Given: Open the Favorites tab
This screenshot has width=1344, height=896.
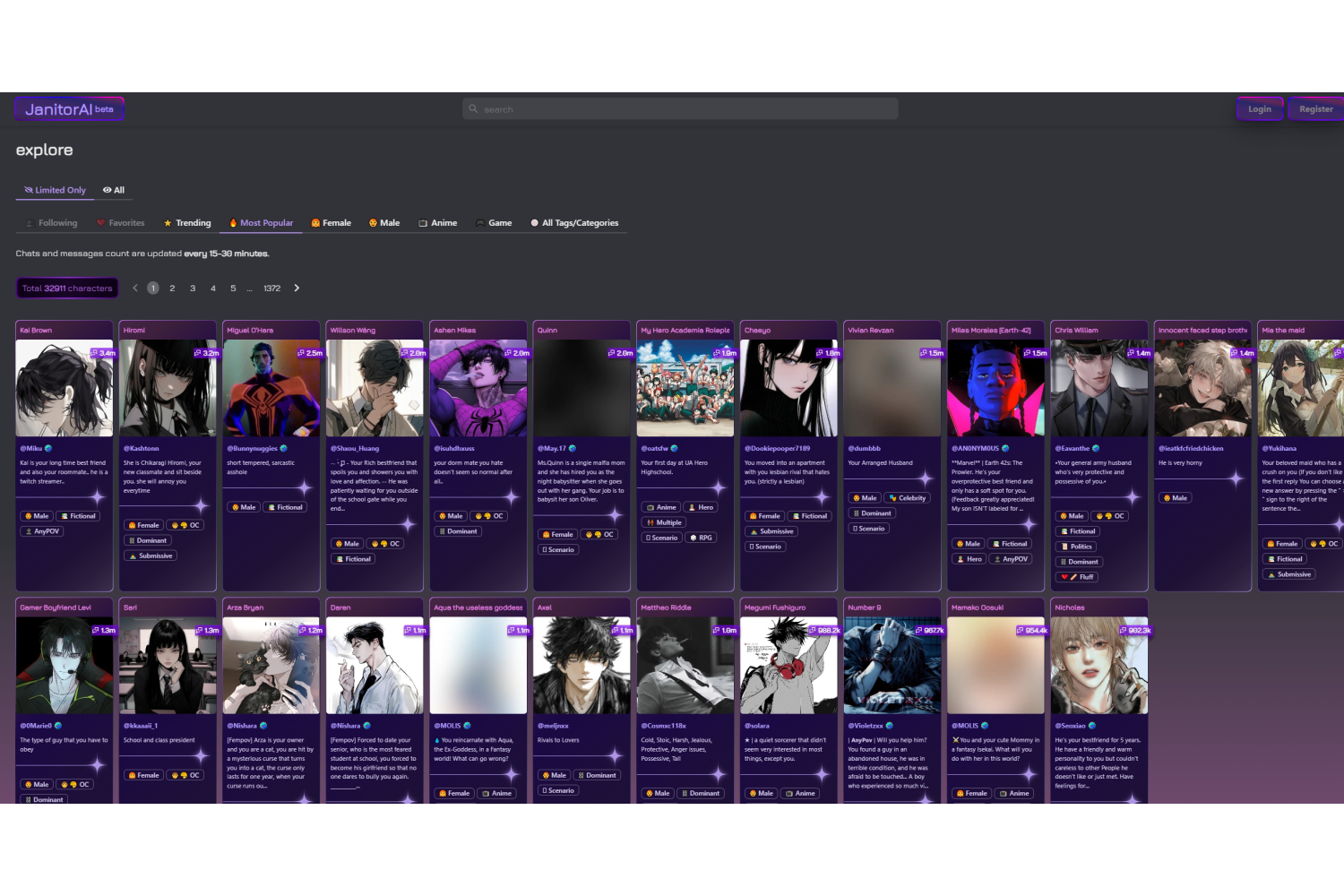Looking at the screenshot, I should pyautogui.click(x=121, y=223).
